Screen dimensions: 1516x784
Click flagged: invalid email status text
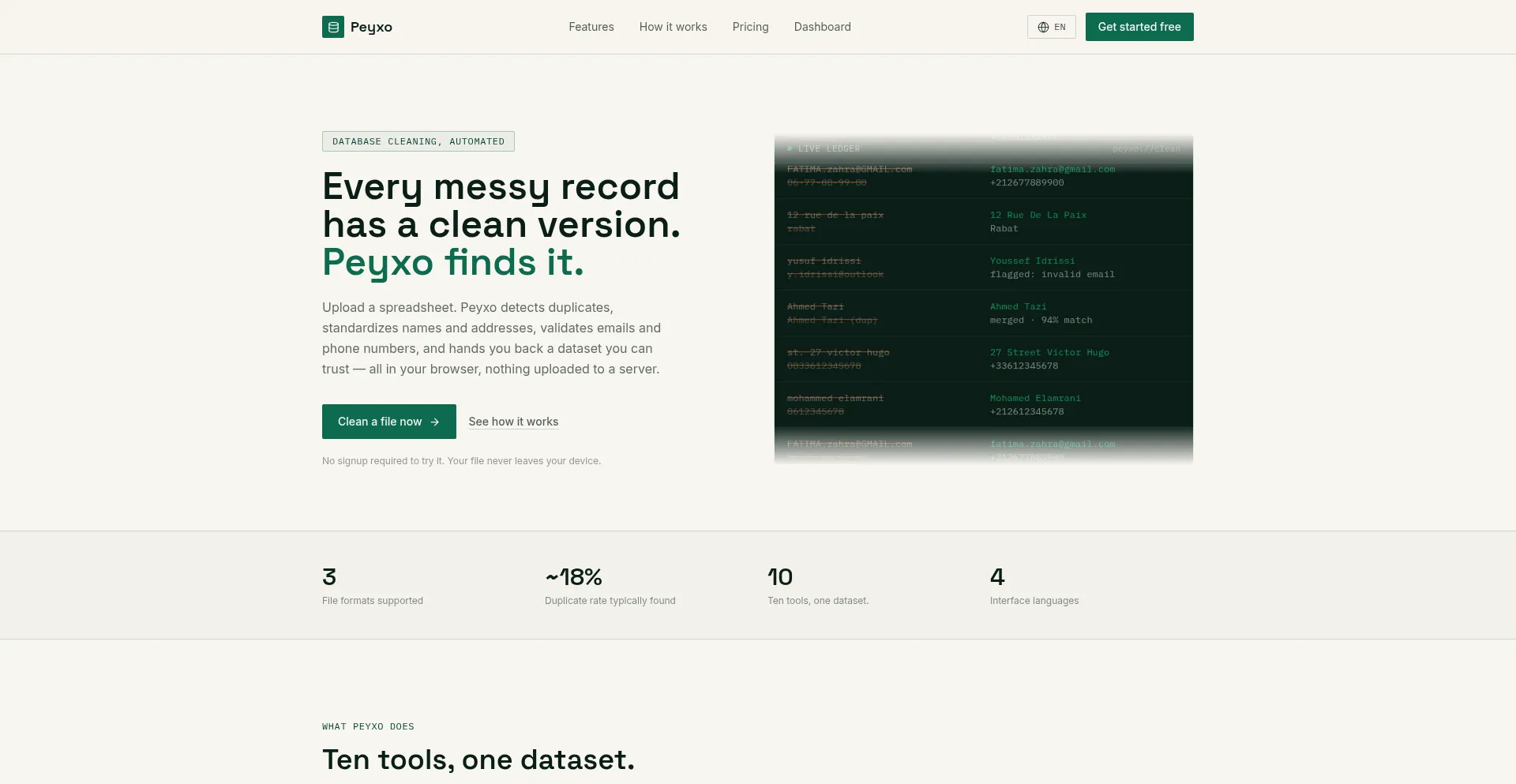click(x=1053, y=274)
